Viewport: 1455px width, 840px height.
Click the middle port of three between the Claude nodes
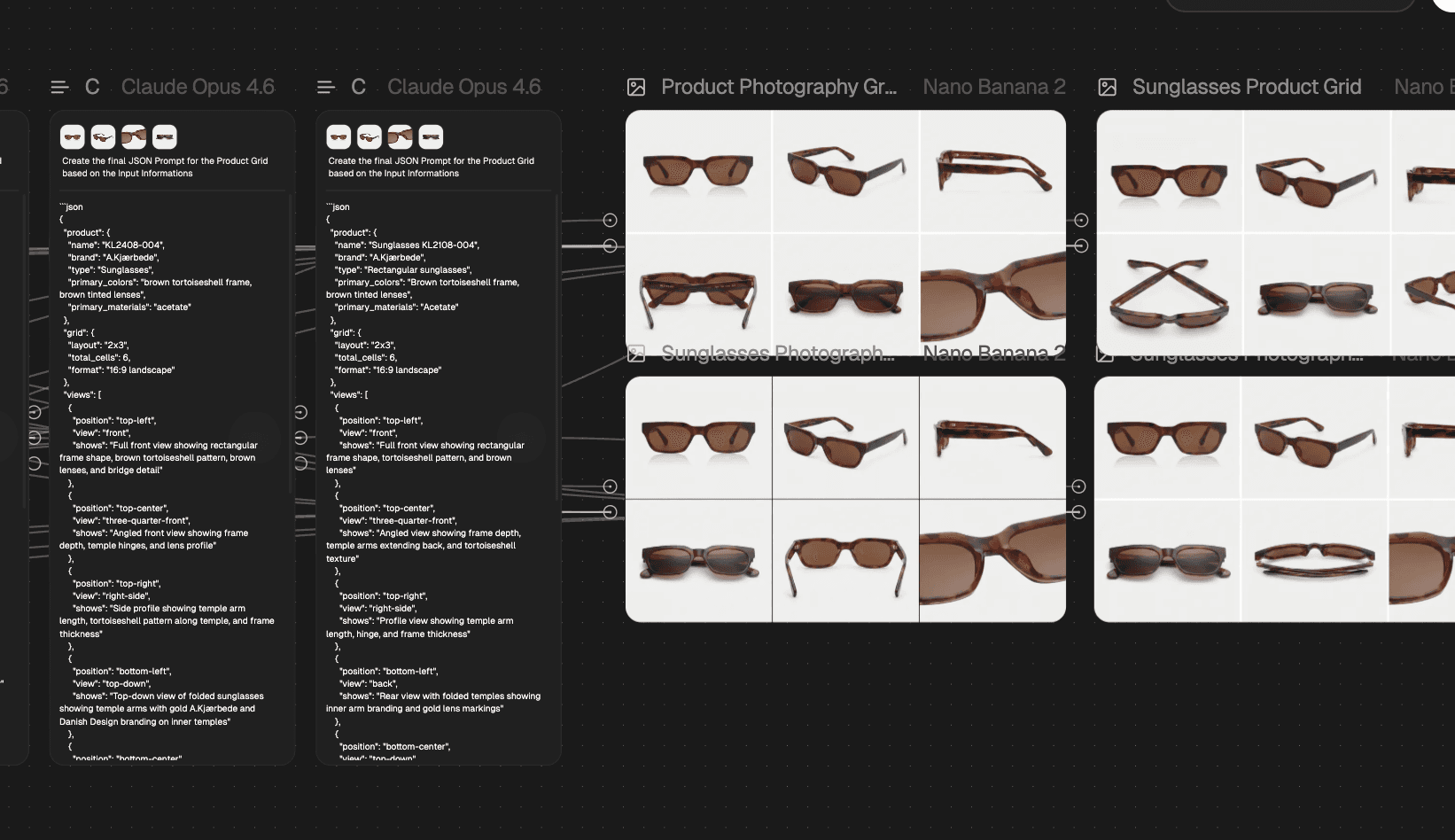point(301,438)
